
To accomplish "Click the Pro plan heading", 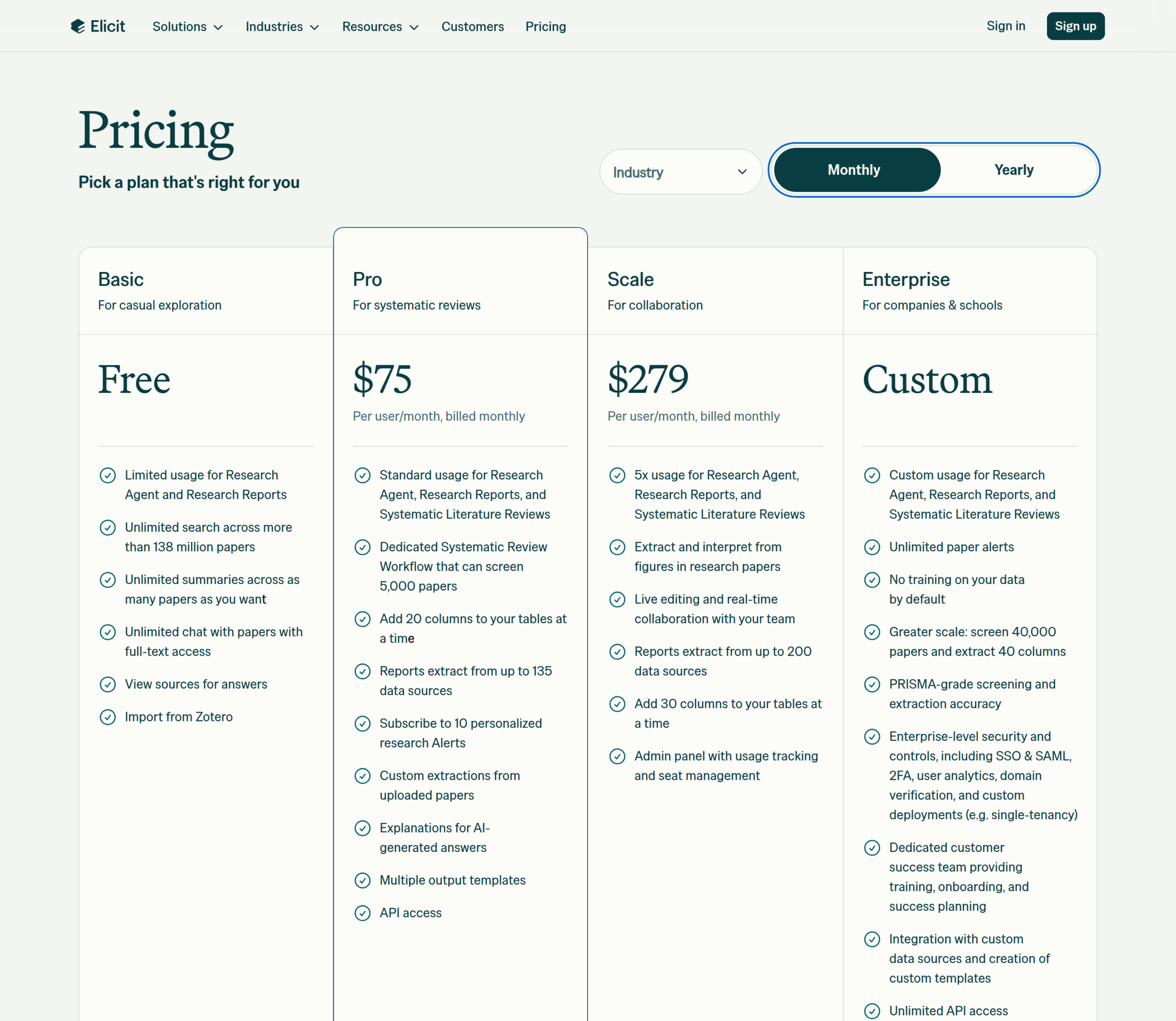I will (367, 279).
